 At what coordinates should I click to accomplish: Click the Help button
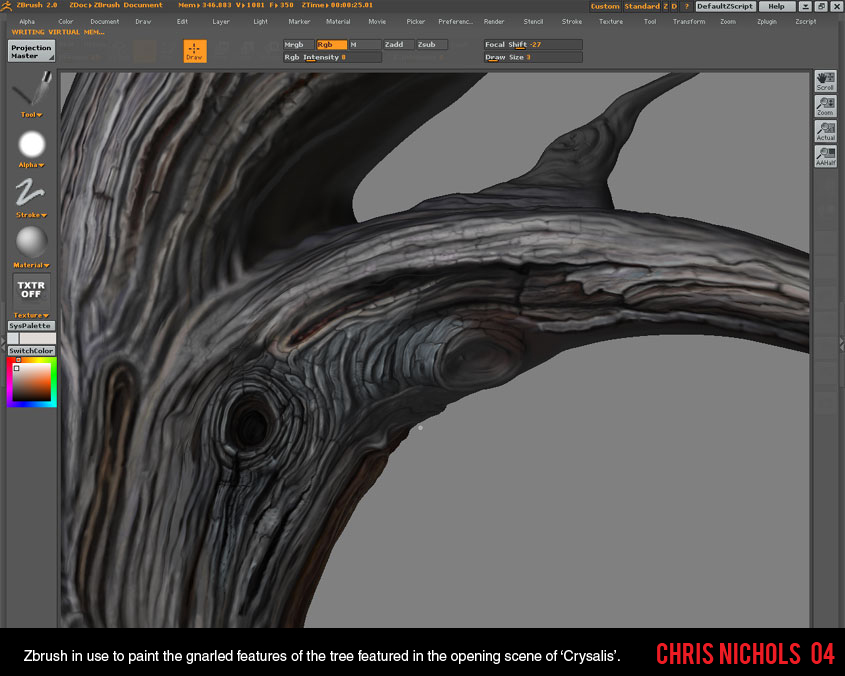click(777, 6)
